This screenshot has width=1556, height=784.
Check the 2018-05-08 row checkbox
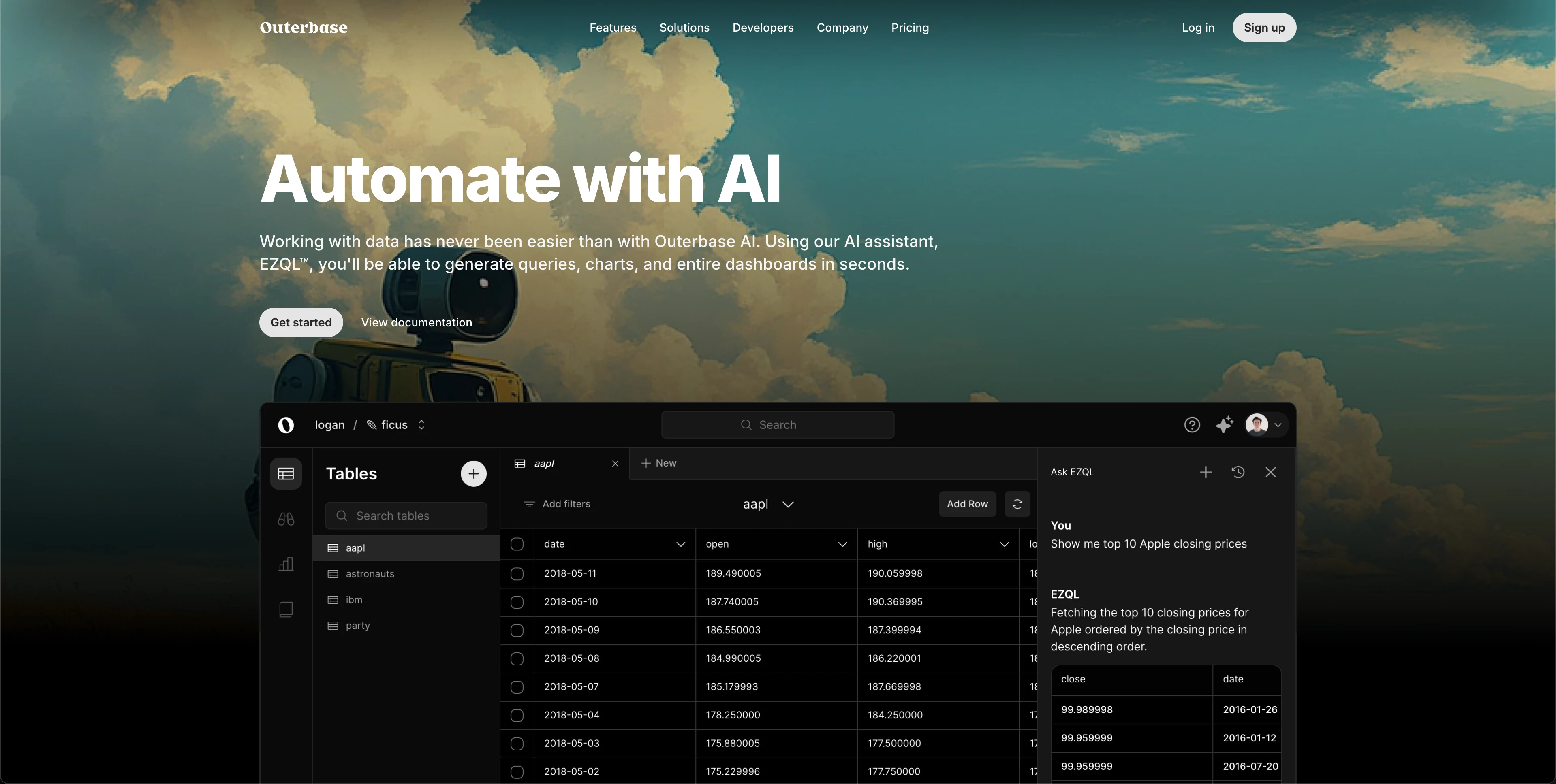(x=517, y=658)
